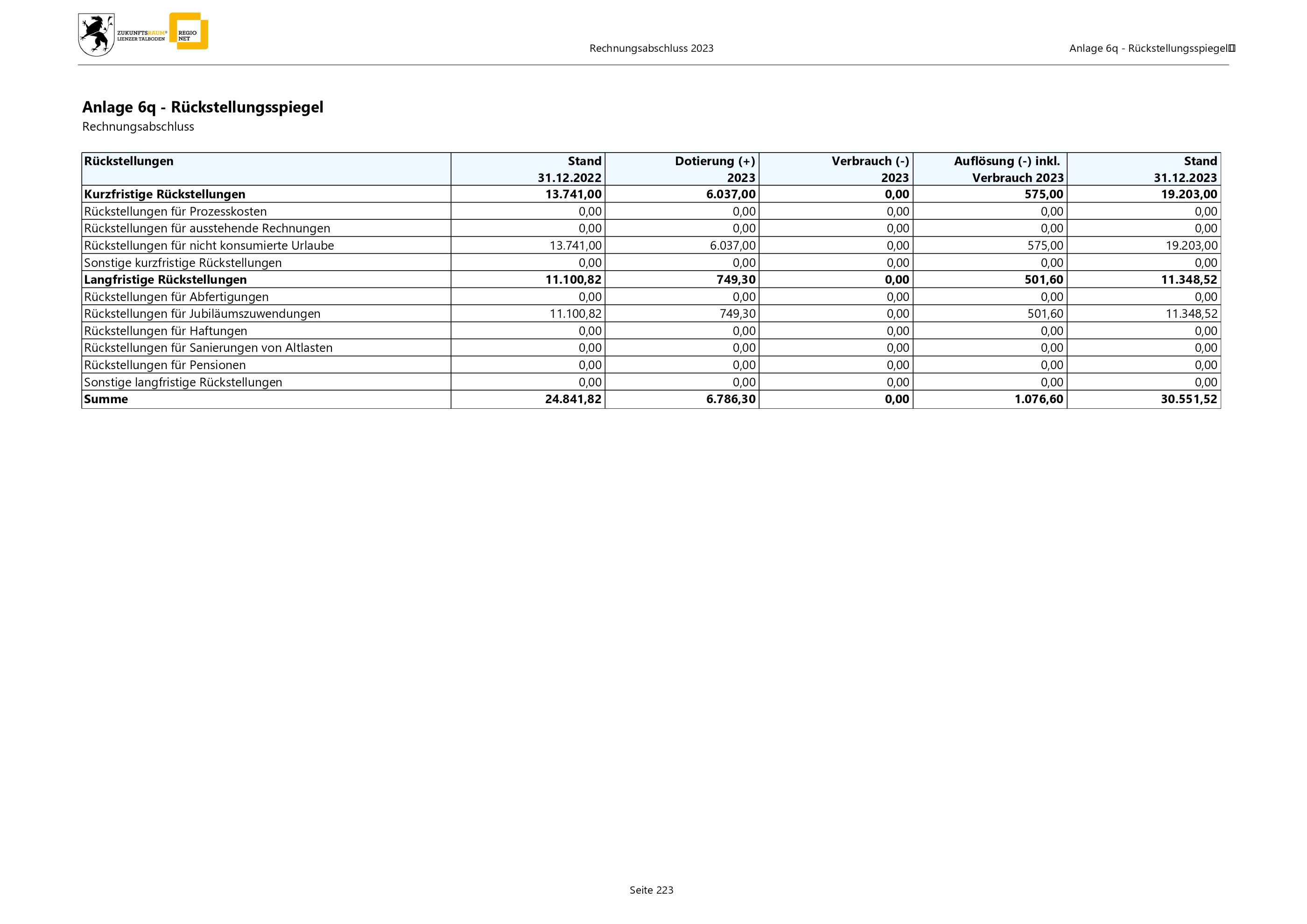
Task: Click the Auflösung (-) inkl. Verbrauch header
Action: click(1008, 169)
